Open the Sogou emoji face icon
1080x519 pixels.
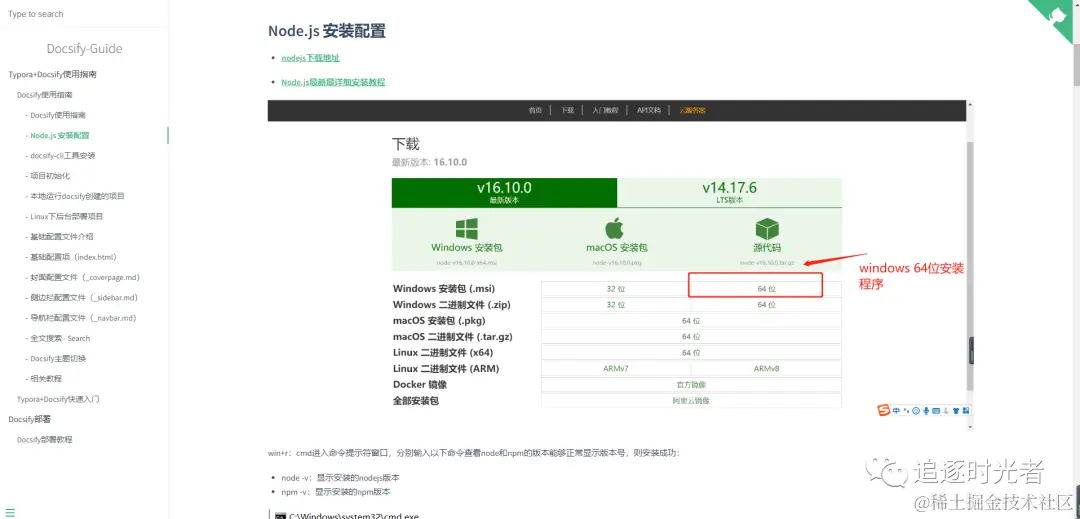click(916, 410)
